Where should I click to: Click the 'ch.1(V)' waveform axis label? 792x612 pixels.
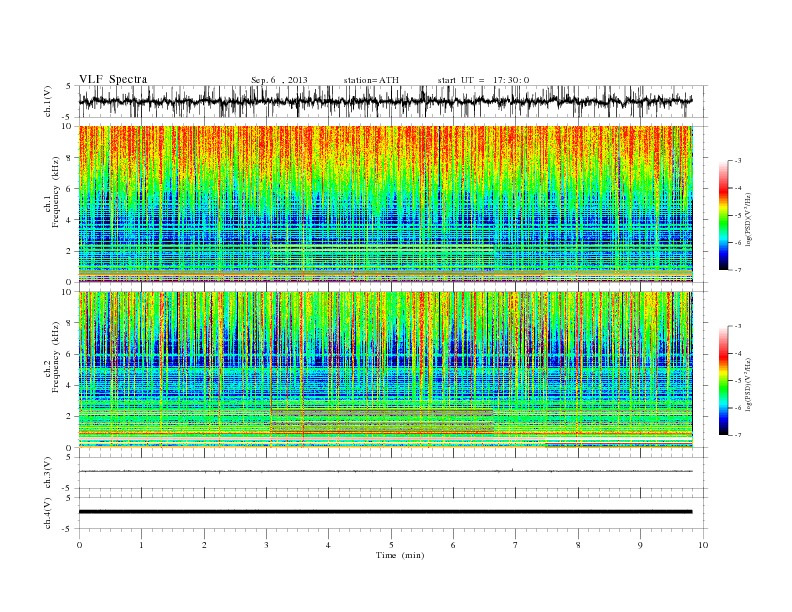pos(48,101)
